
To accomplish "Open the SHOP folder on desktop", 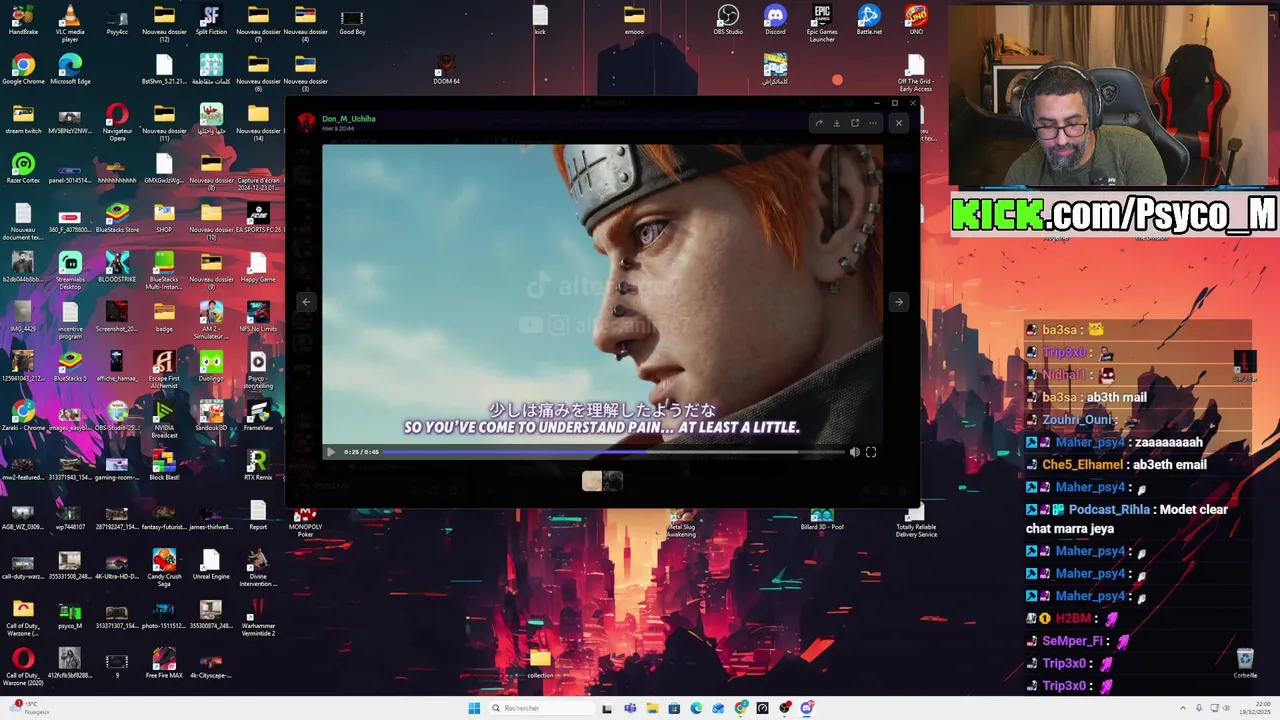I will [x=164, y=217].
